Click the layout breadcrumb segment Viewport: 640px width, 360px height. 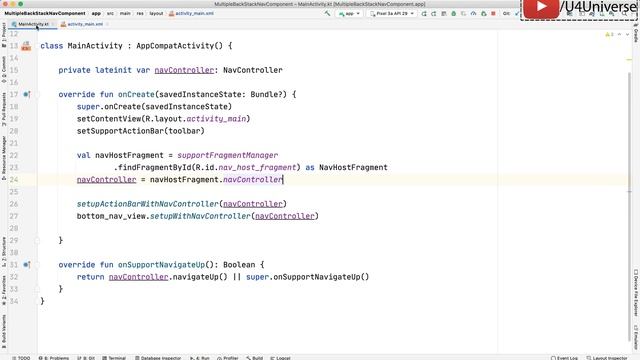click(x=156, y=13)
